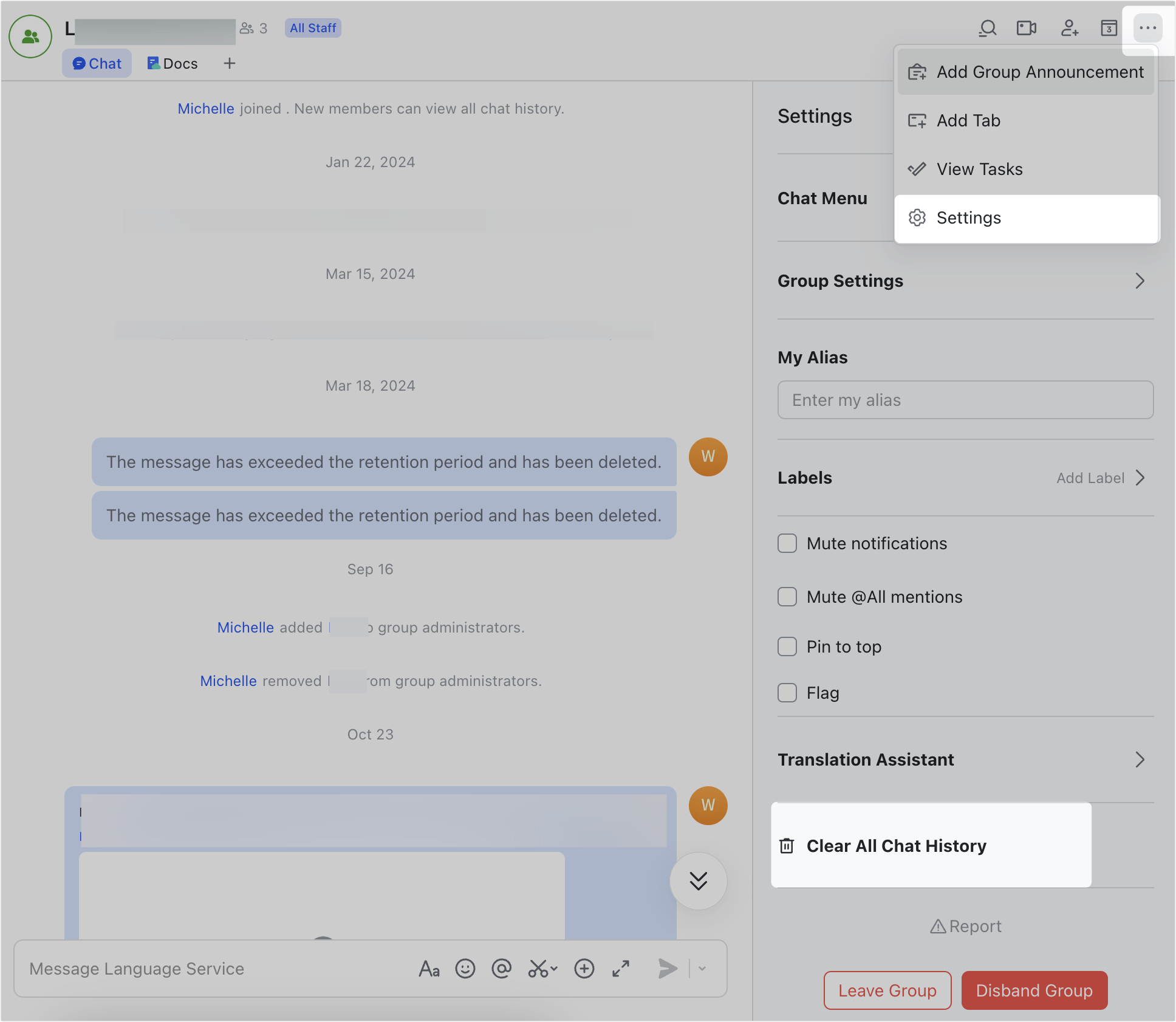Expand the message editor with arrows icon

pyautogui.click(x=621, y=969)
